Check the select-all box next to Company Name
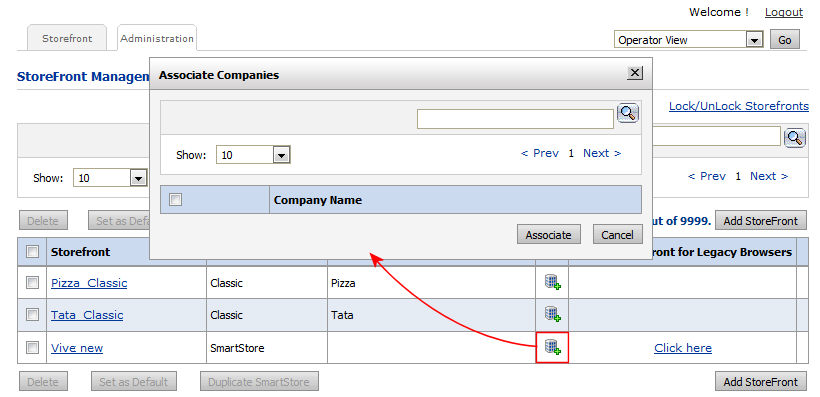This screenshot has width=820, height=397. pyautogui.click(x=176, y=199)
